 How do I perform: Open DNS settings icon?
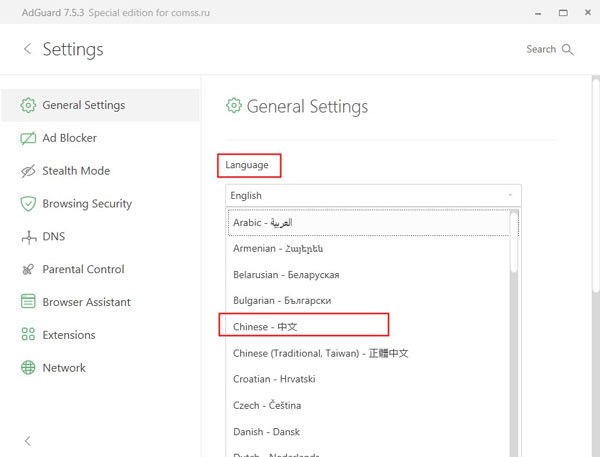(x=28, y=237)
